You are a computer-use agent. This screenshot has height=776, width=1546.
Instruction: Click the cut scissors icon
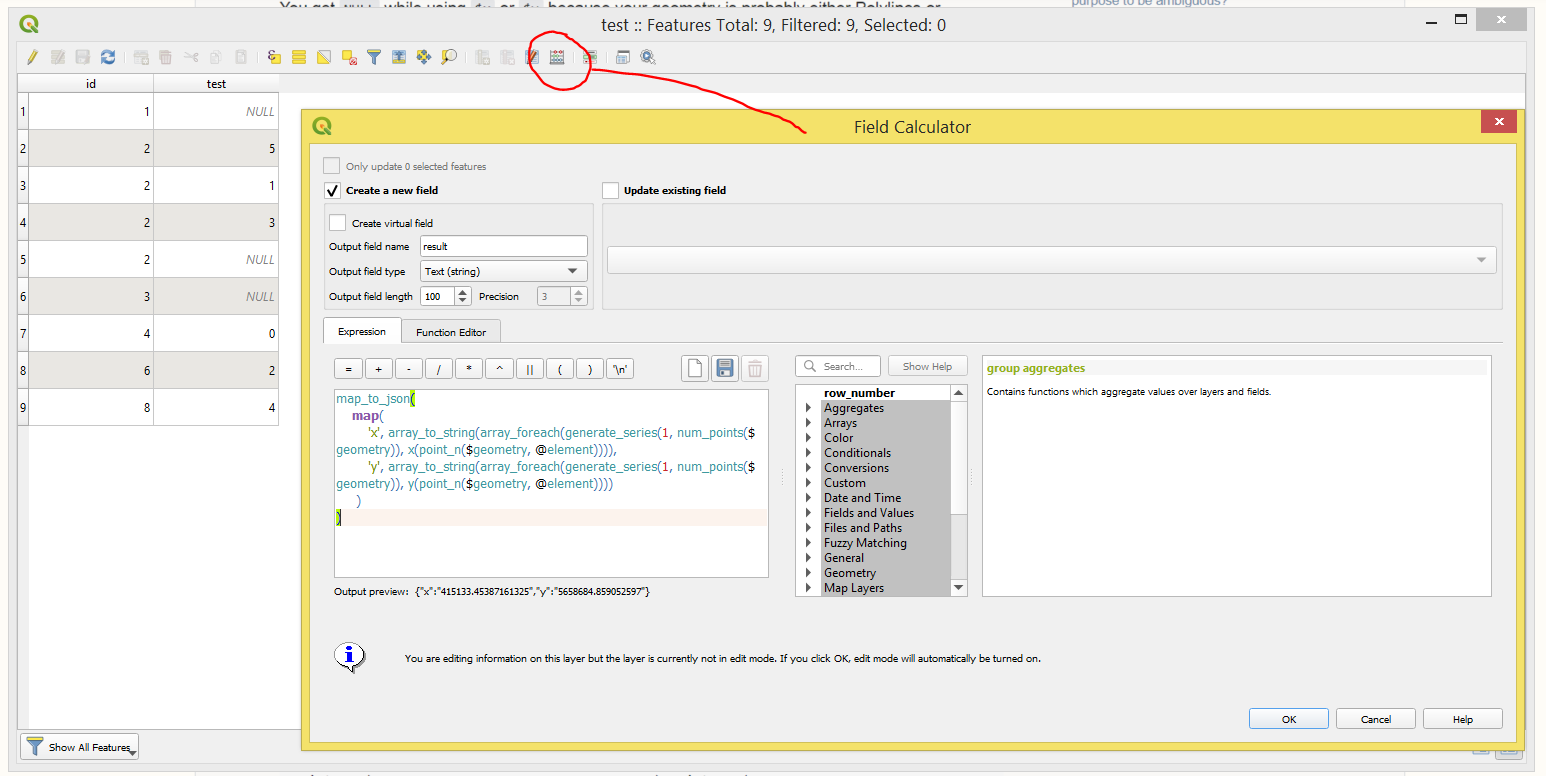(x=191, y=58)
